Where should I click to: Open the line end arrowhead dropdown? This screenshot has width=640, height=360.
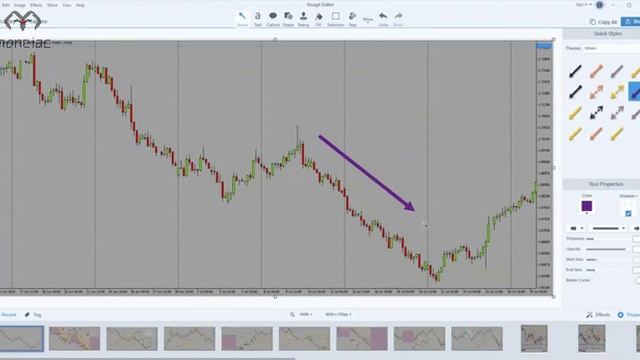click(636, 228)
